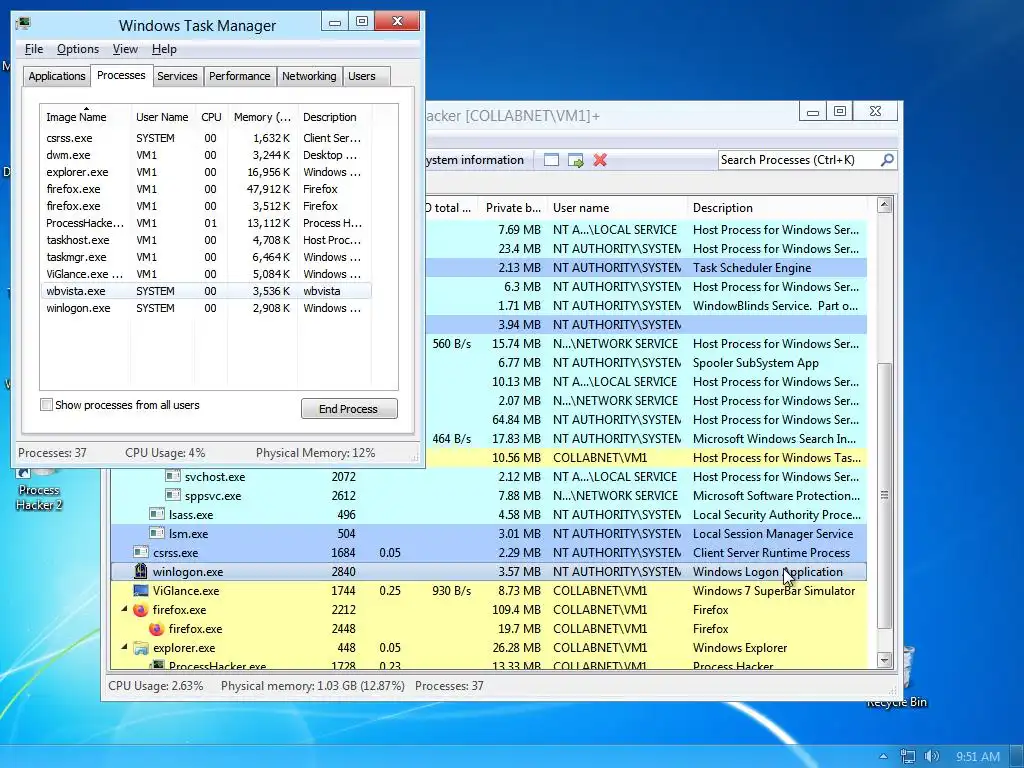Click the csrss.exe icon in Process Hacker
Screen dimensions: 1024x768
point(140,552)
